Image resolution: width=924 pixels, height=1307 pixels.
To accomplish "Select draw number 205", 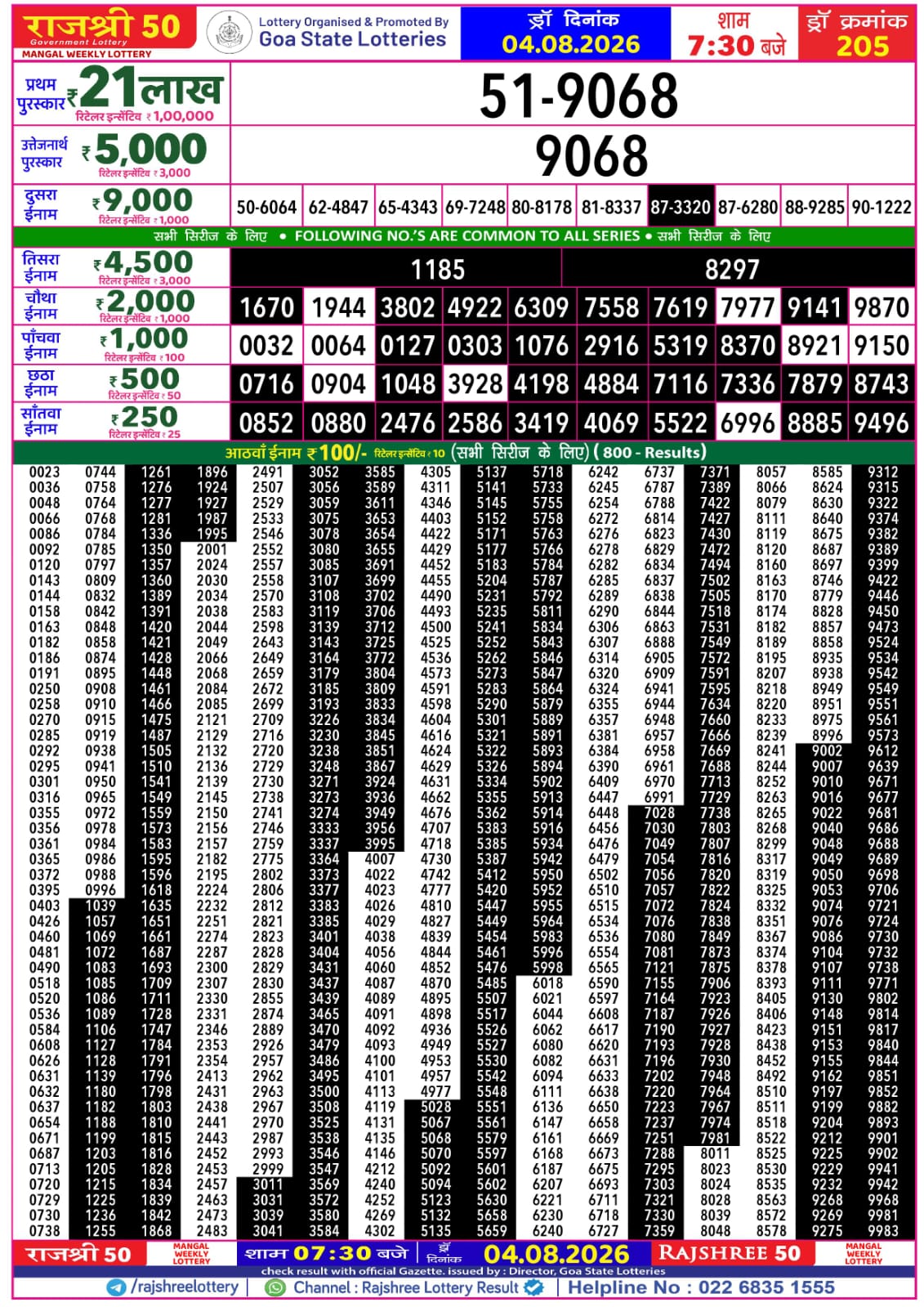I will pyautogui.click(x=862, y=46).
